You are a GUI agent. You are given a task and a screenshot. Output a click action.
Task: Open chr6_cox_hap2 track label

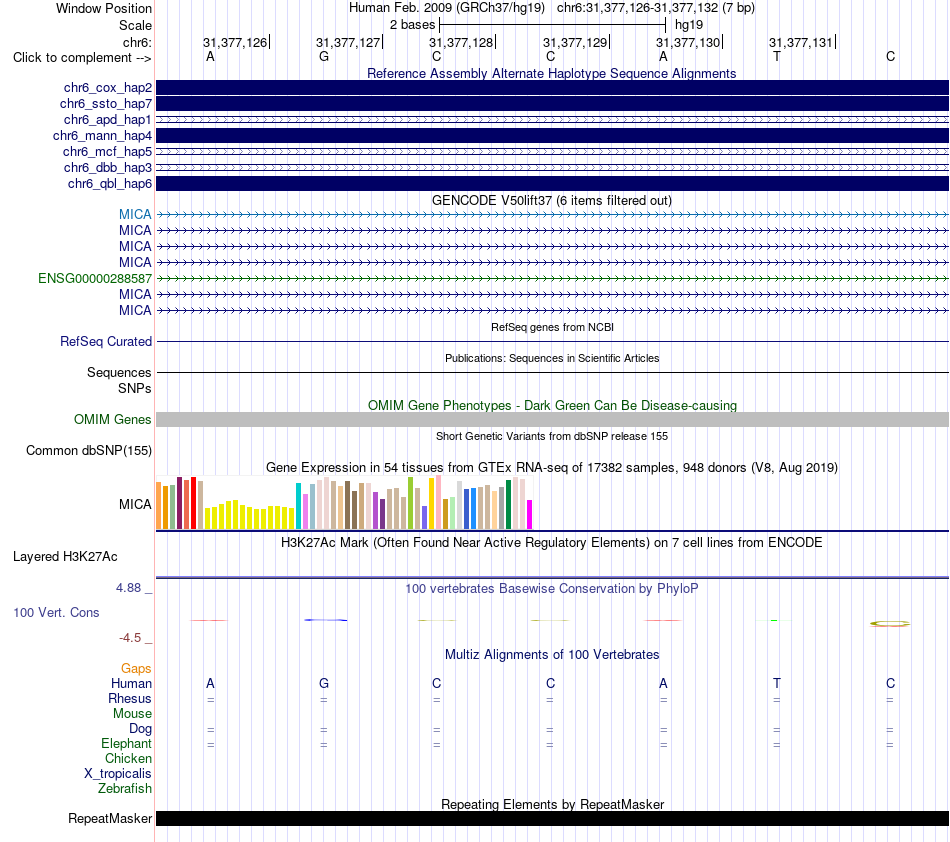[108, 88]
